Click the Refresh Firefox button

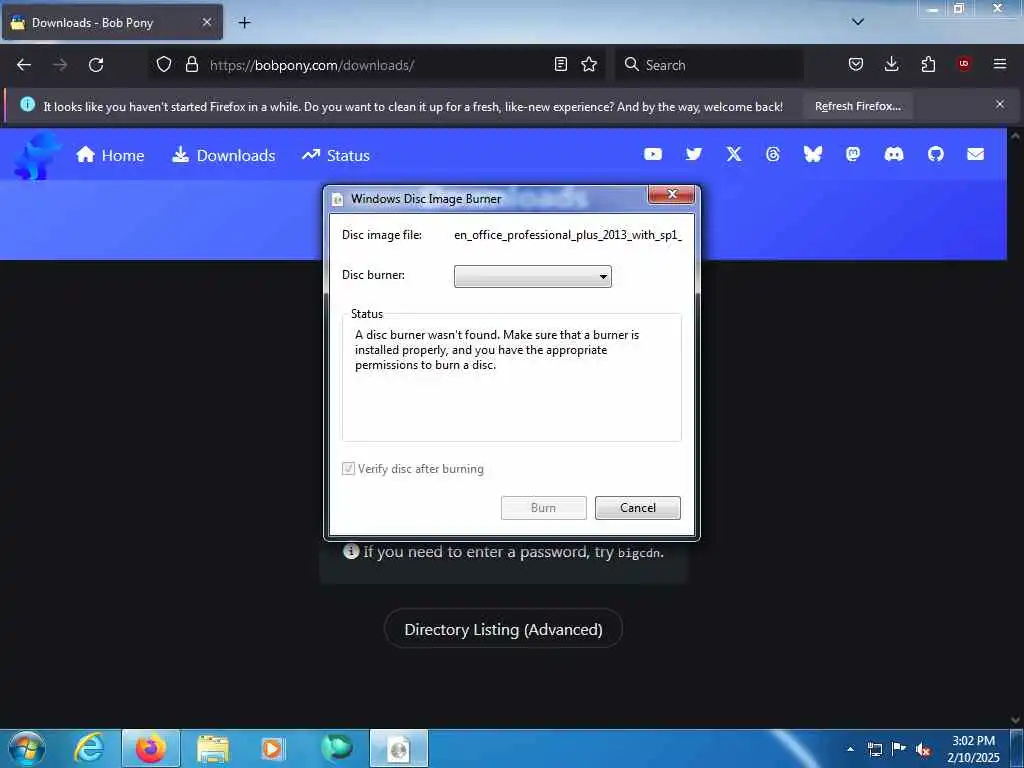coord(857,106)
